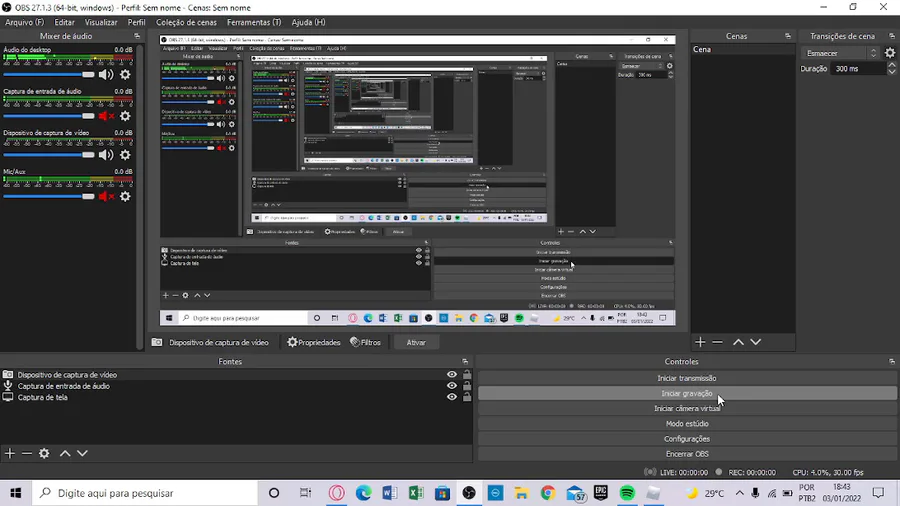Click the Windows search box

145,493
